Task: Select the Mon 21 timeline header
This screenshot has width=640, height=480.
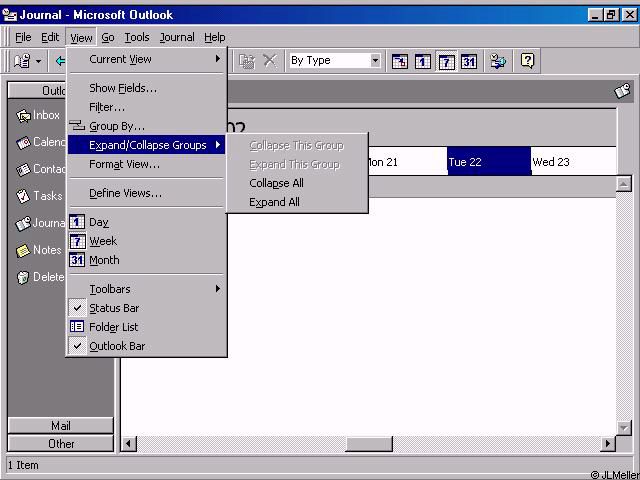Action: point(407,162)
